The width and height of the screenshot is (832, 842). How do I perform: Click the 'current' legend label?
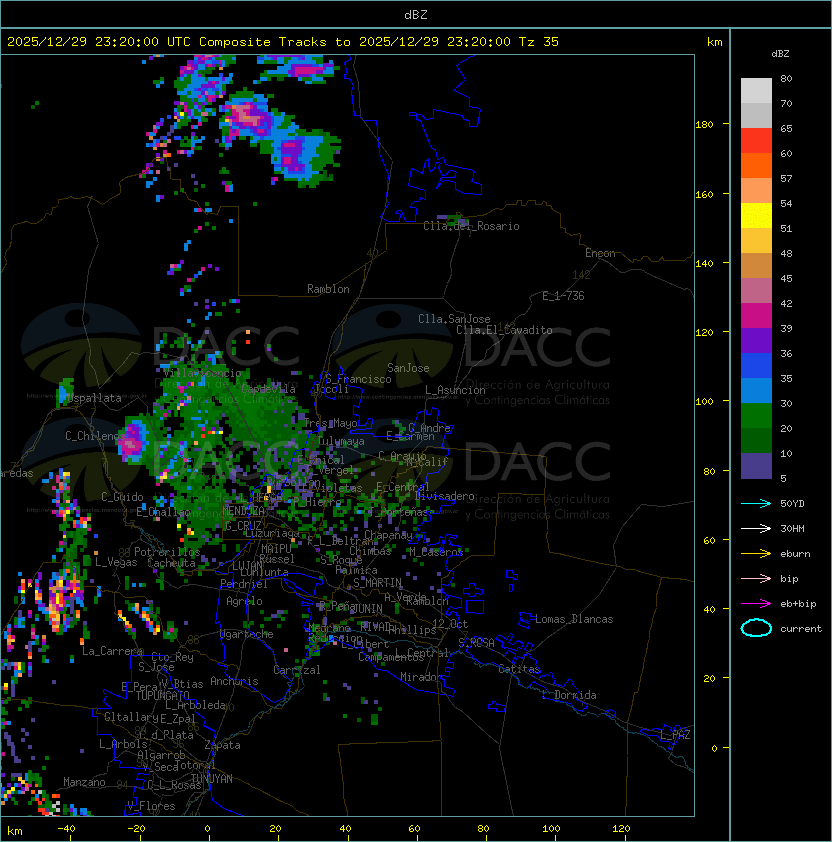[x=801, y=629]
